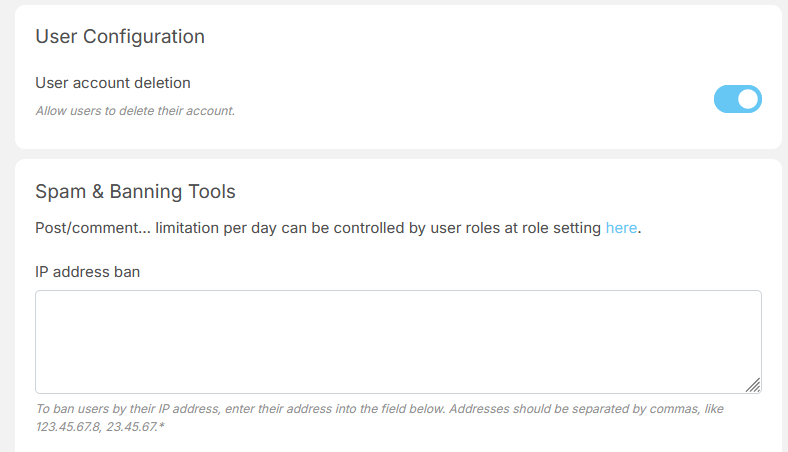Viewport: 788px width, 452px height.
Task: Click the 'User Configuration' heading
Action: [x=120, y=37]
